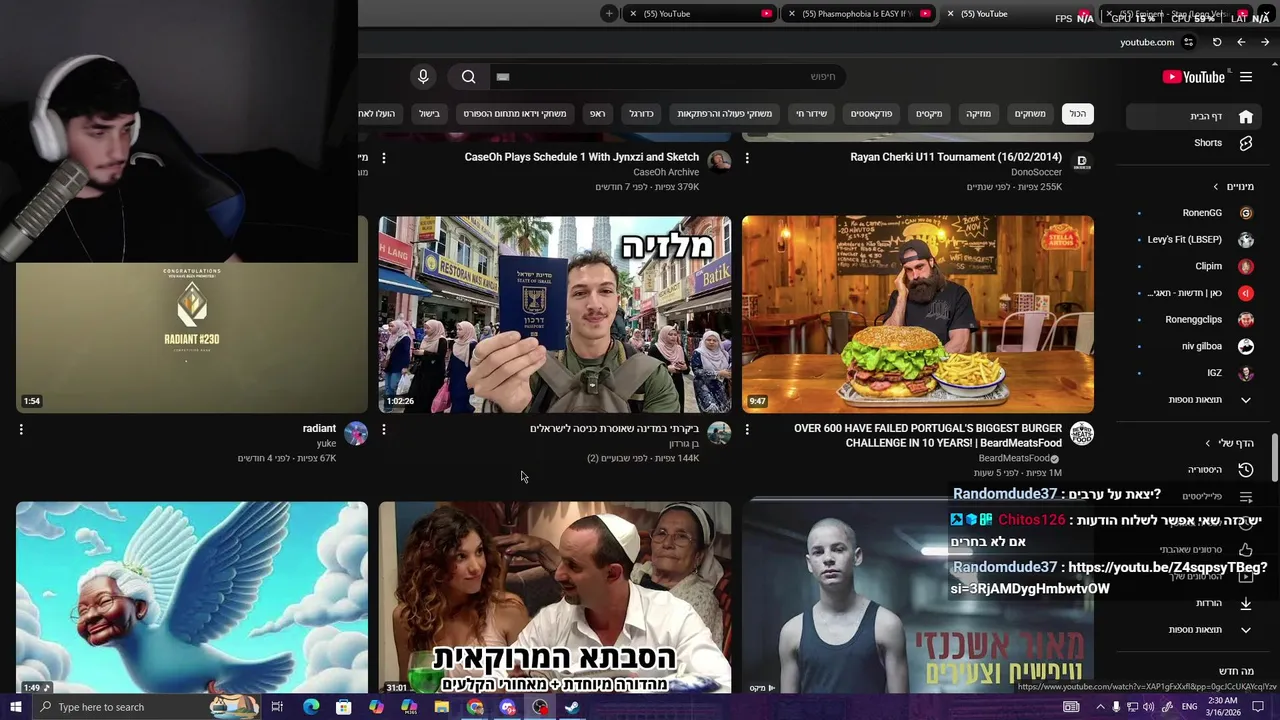This screenshot has width=1280, height=720.
Task: Open BeardMeatsFood channel avatar
Action: pos(1082,433)
